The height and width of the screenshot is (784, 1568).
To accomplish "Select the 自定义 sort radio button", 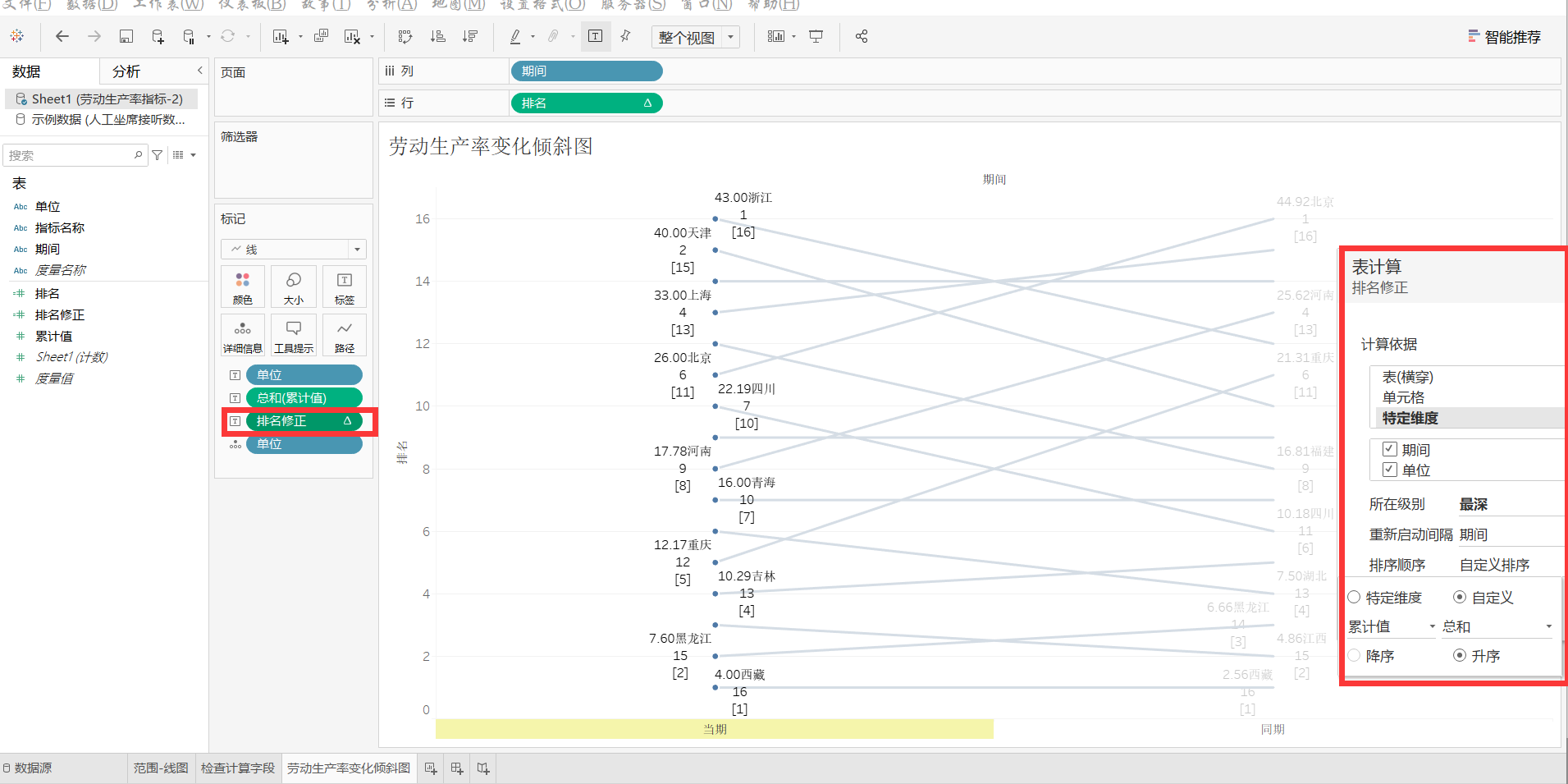I will pos(1460,597).
